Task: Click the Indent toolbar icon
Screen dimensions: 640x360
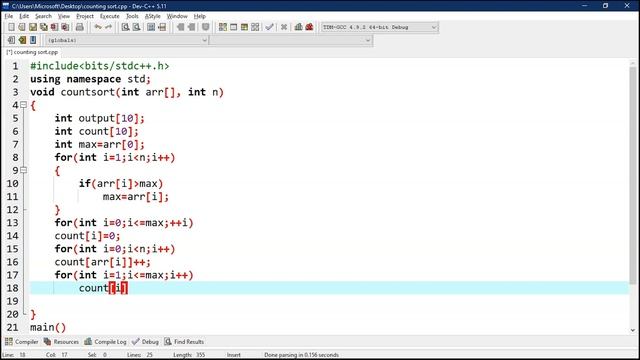Action: tap(191, 27)
